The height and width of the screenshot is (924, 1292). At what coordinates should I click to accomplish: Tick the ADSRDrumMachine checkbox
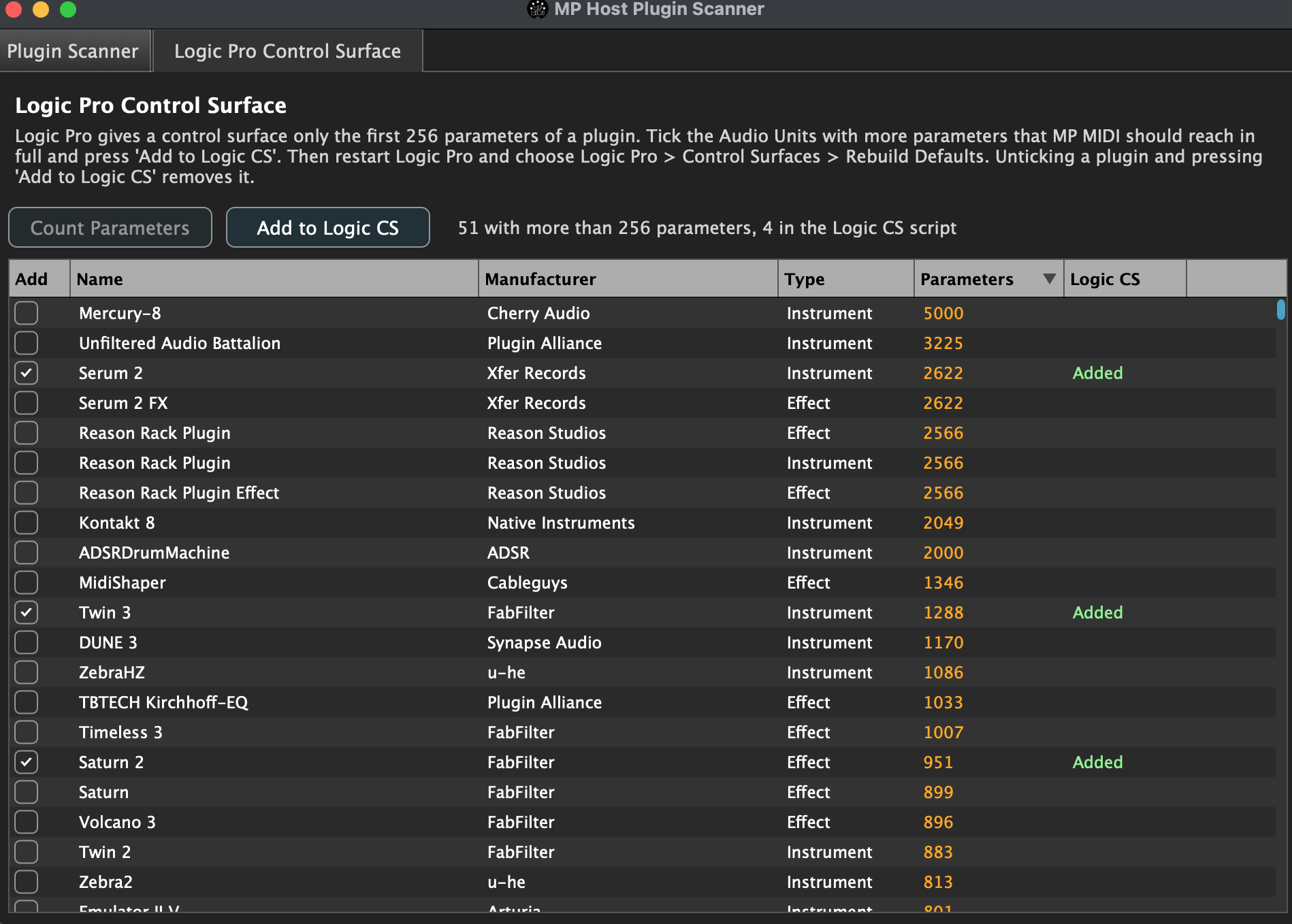coord(27,552)
